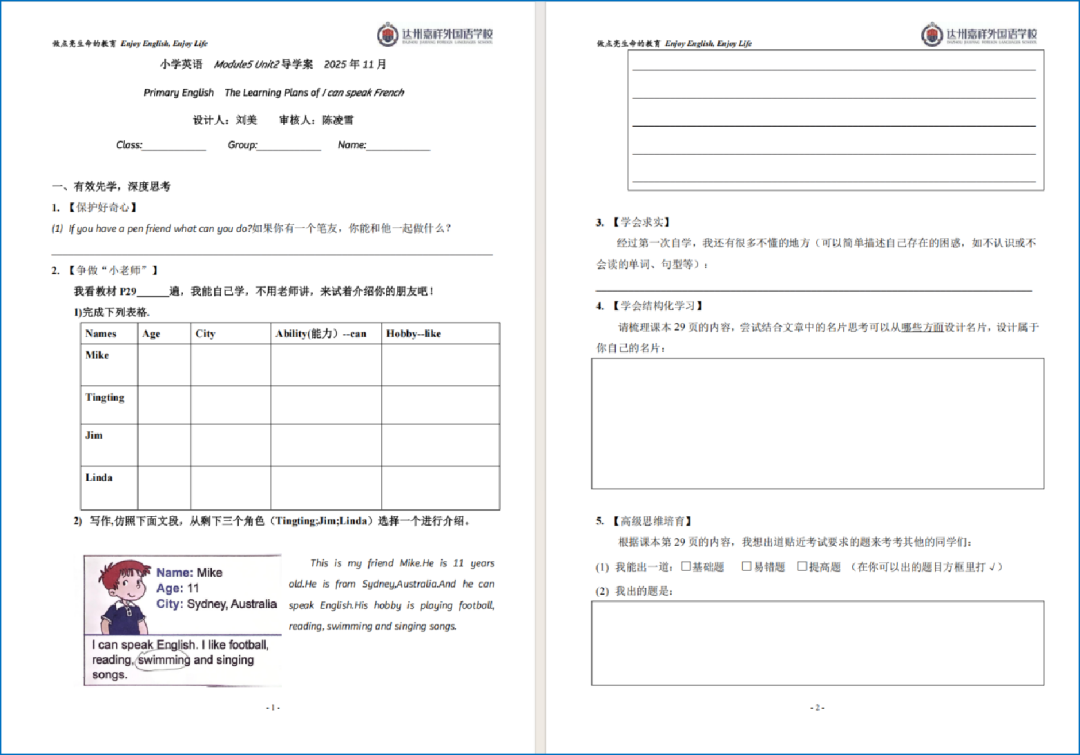
Task: Click the Group blank line
Action: [x=289, y=146]
